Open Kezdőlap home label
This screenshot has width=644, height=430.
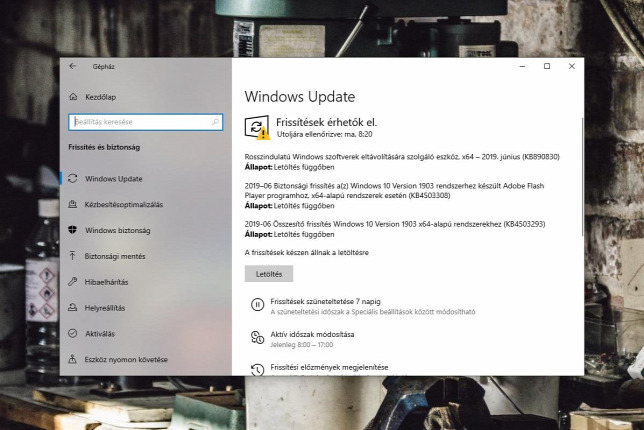click(100, 97)
